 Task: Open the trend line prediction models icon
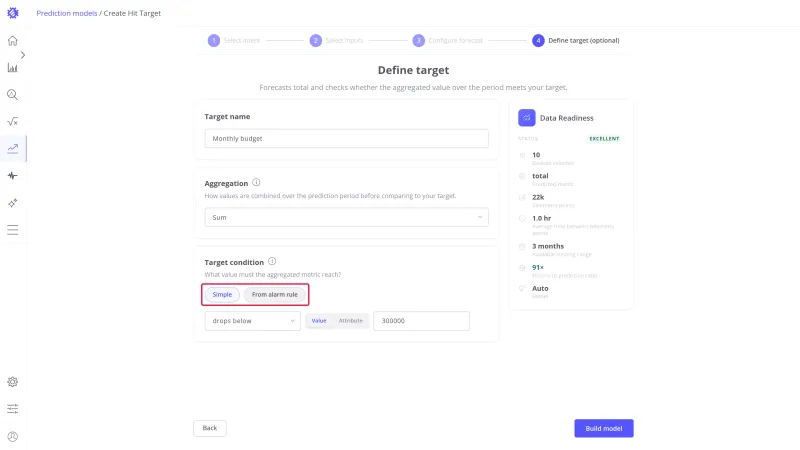[x=13, y=148]
